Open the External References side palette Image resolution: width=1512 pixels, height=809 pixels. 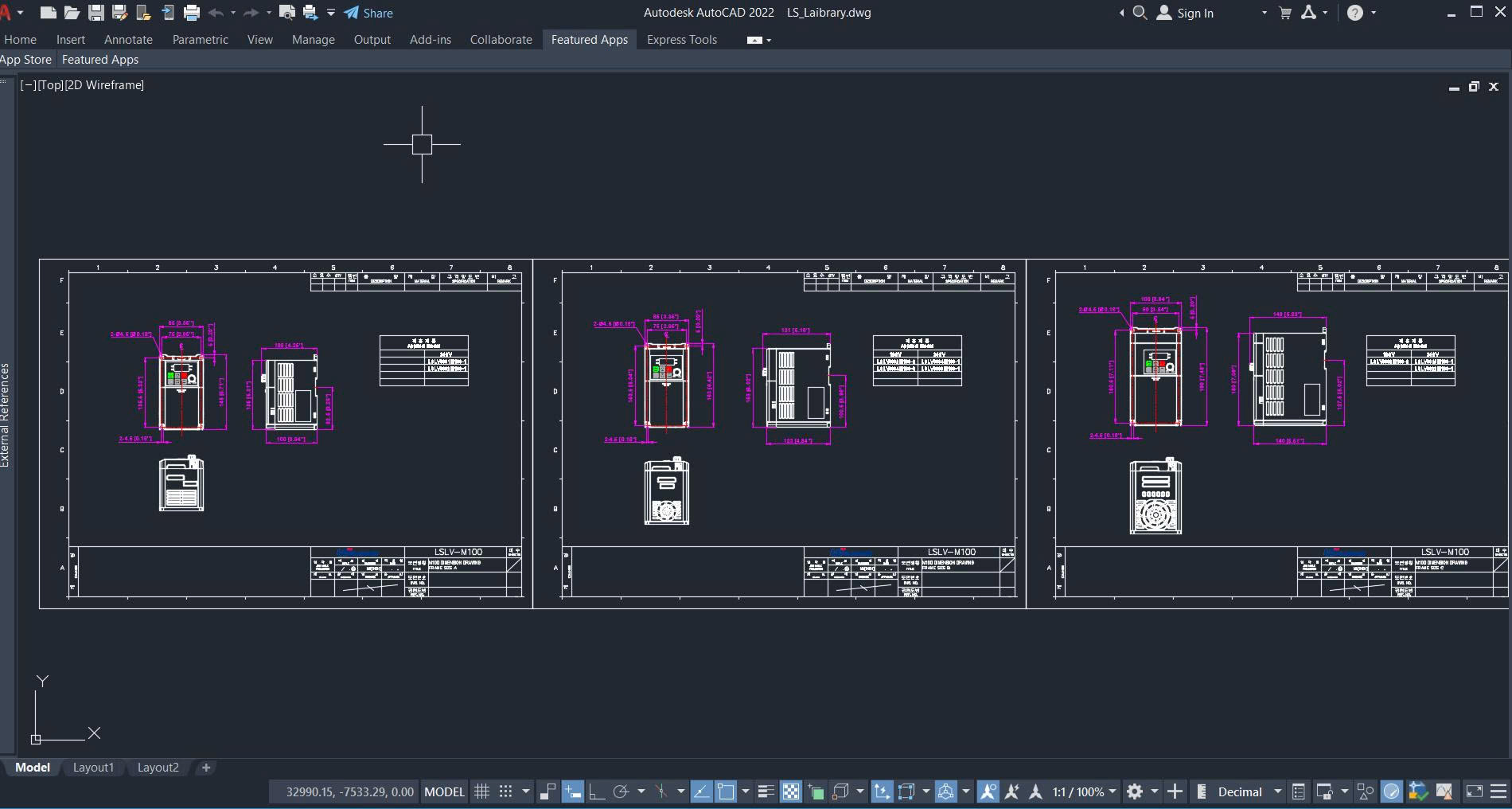point(6,416)
